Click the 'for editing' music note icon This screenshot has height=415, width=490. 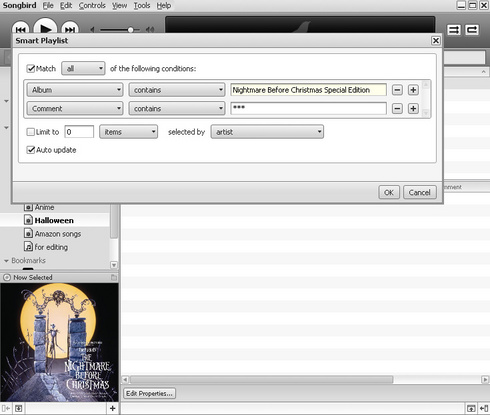point(29,247)
